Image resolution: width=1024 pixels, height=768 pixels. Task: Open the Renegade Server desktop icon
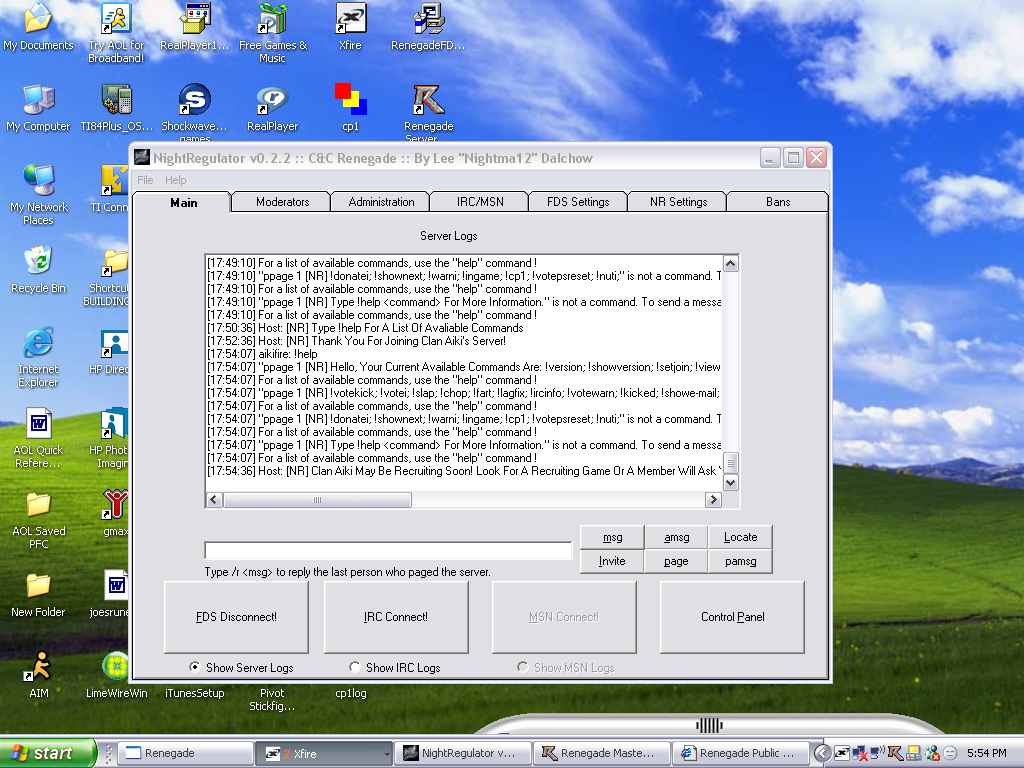click(x=428, y=104)
